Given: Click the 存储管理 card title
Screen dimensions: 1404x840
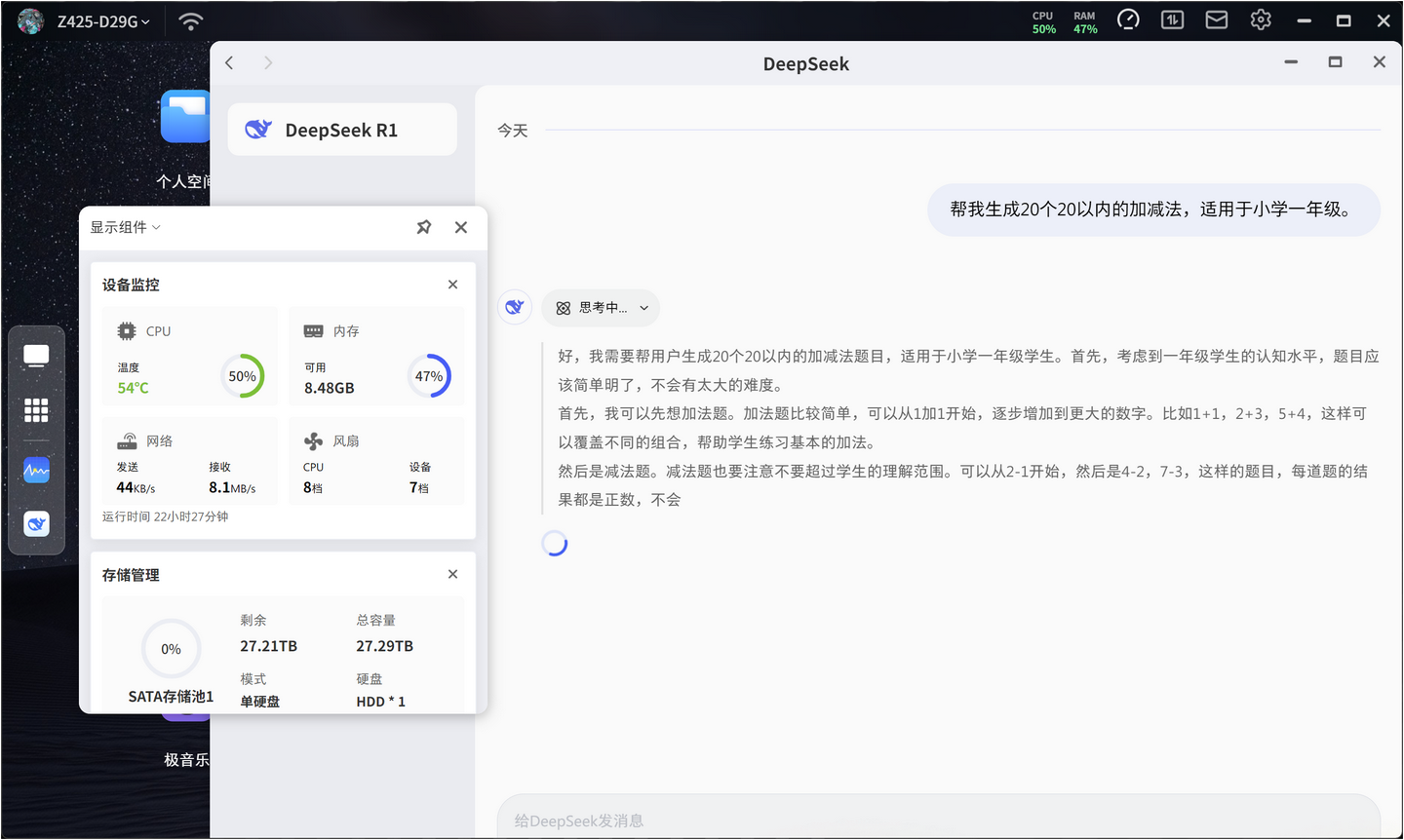Looking at the screenshot, I should [x=131, y=575].
